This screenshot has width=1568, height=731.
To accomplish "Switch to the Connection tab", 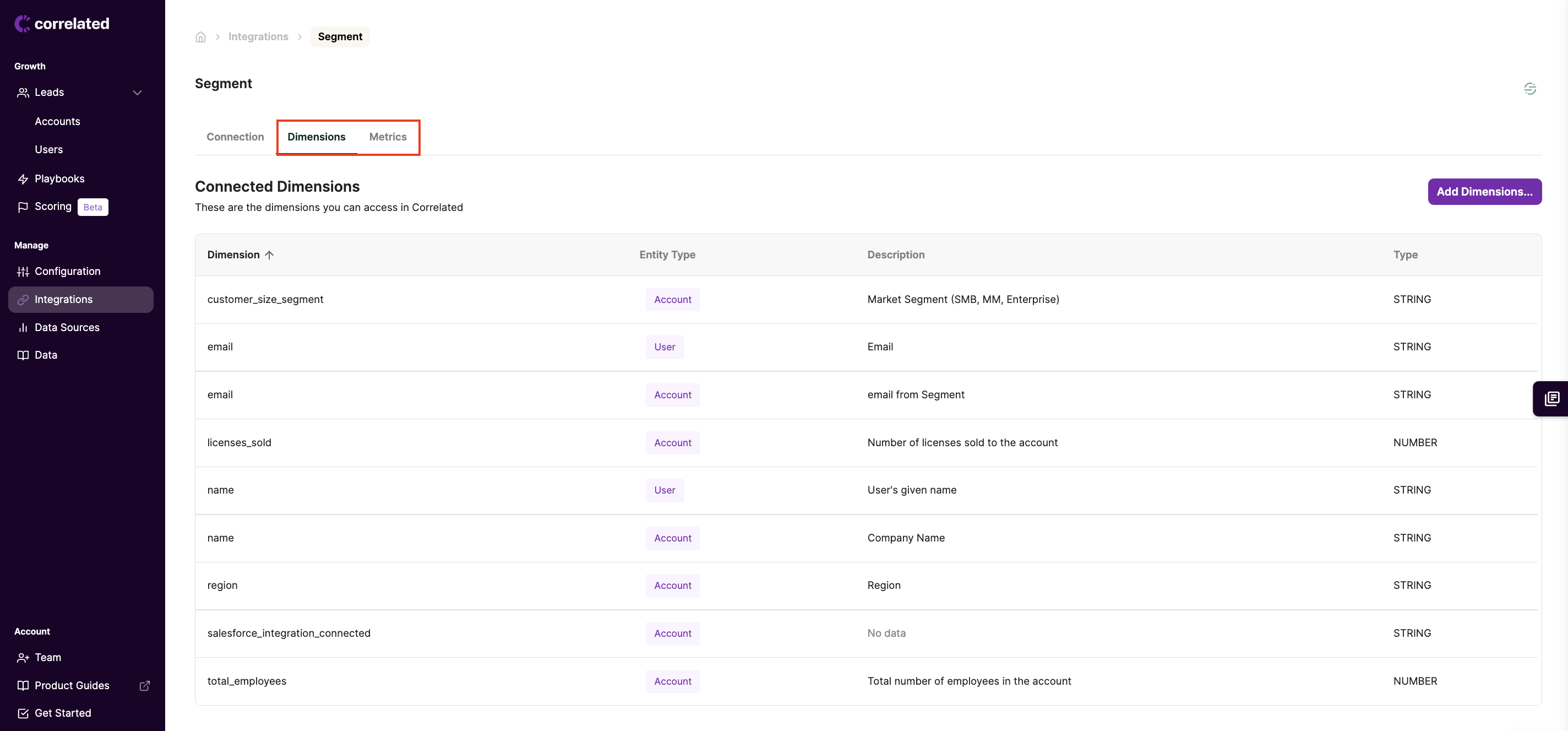I will 235,137.
